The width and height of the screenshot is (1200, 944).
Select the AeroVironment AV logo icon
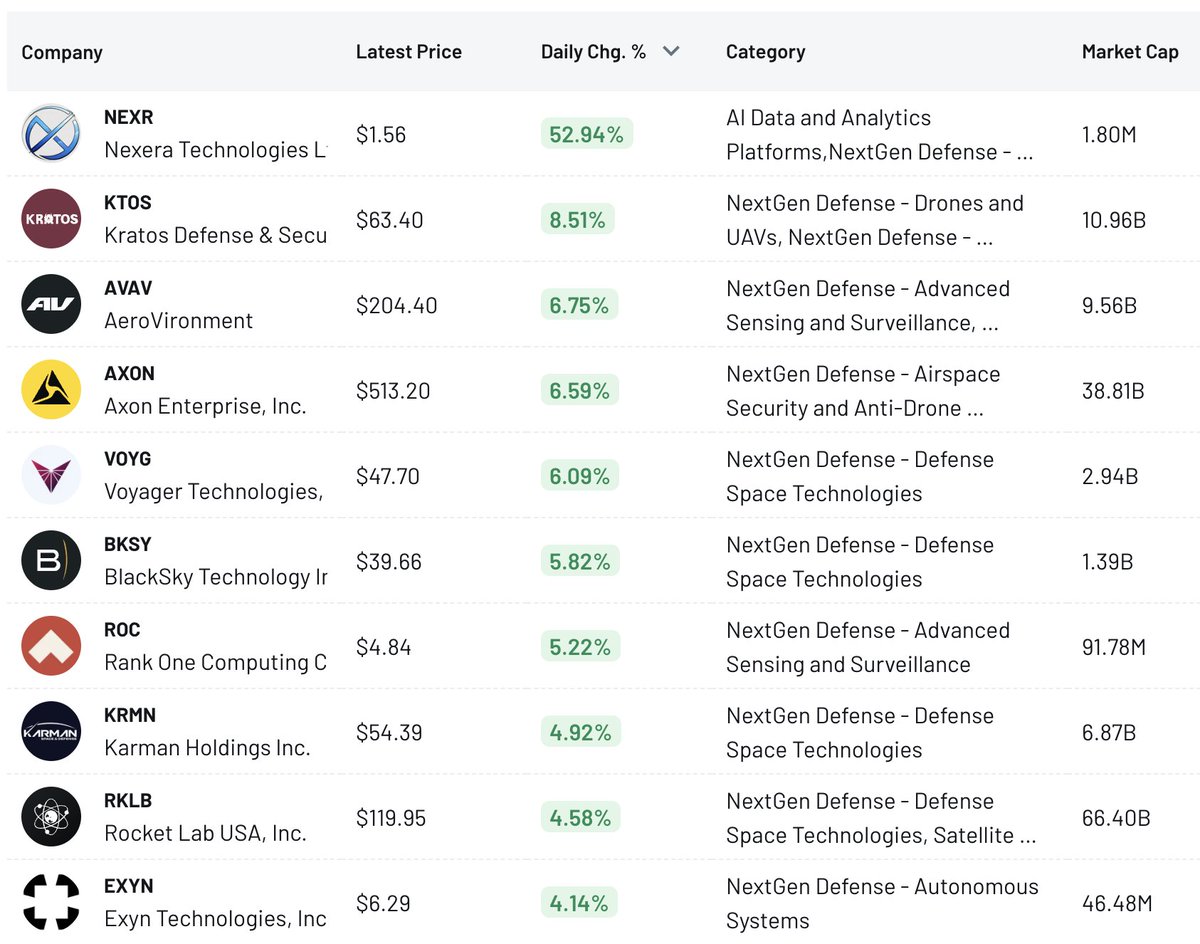(x=51, y=304)
